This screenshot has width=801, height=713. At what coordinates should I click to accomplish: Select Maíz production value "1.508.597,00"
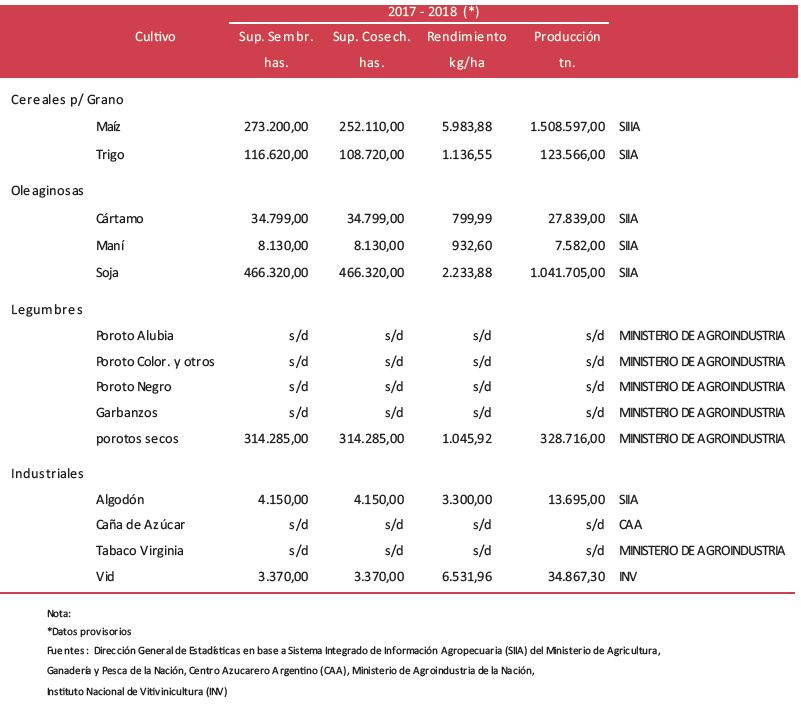click(x=568, y=127)
